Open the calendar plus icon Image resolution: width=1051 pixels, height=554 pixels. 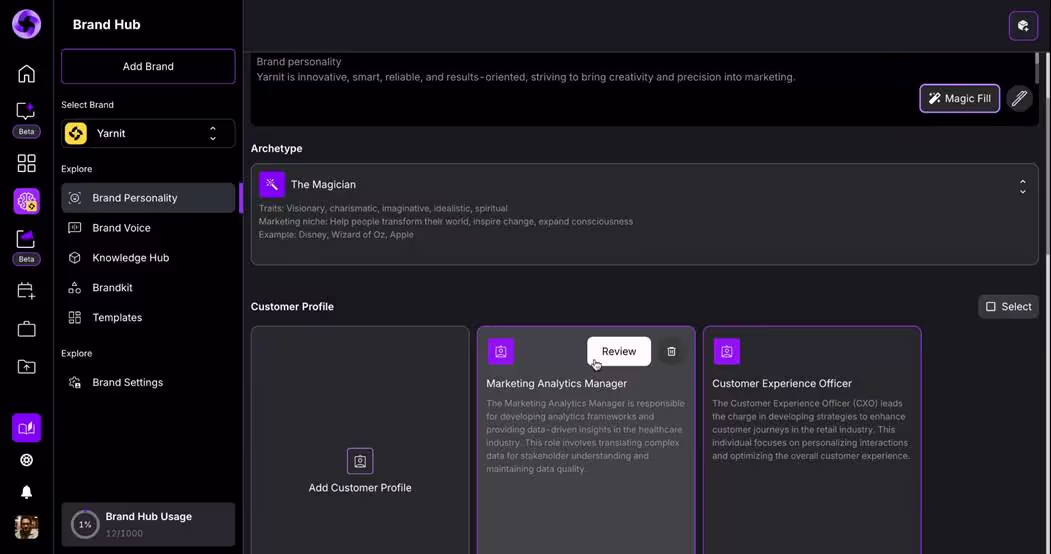26,291
